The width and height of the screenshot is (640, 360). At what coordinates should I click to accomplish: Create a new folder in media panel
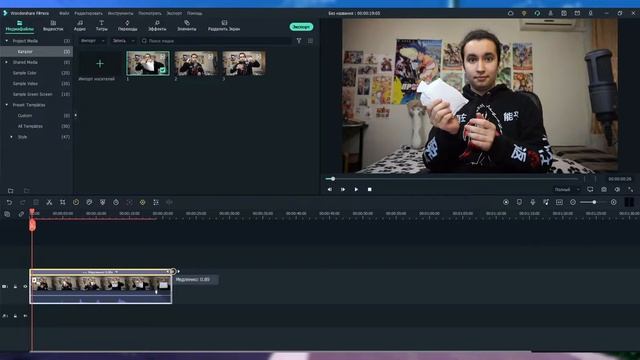(11, 191)
